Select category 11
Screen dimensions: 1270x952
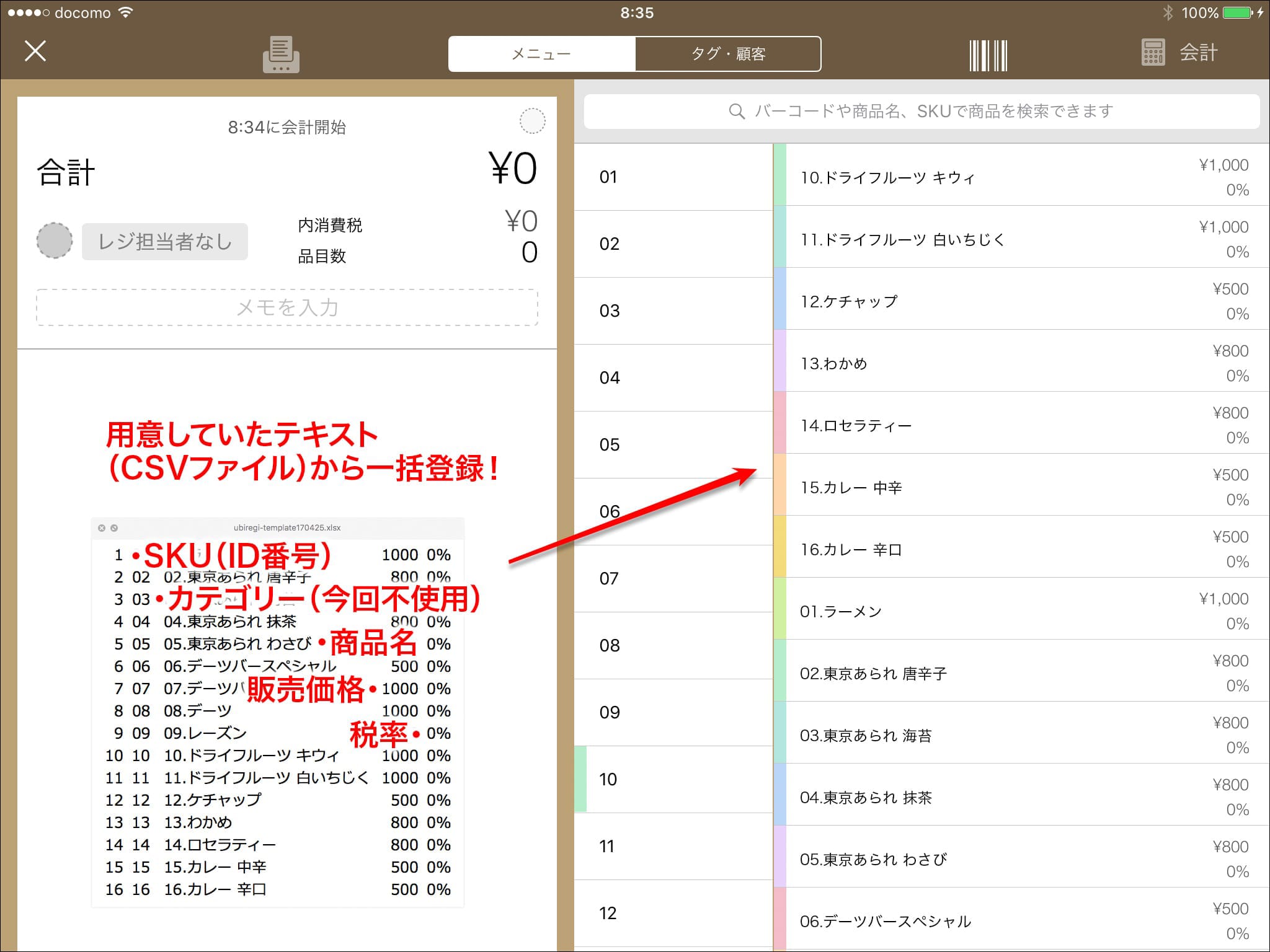coord(673,847)
